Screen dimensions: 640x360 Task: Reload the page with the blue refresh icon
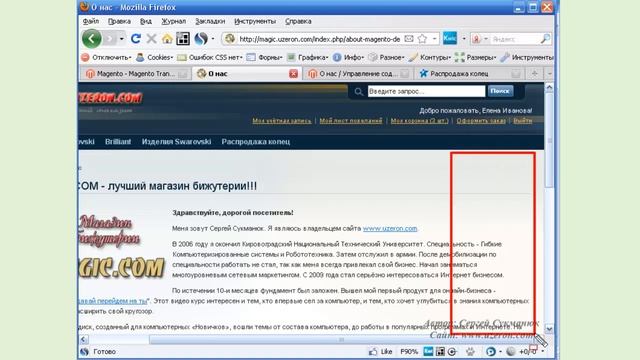[136, 39]
